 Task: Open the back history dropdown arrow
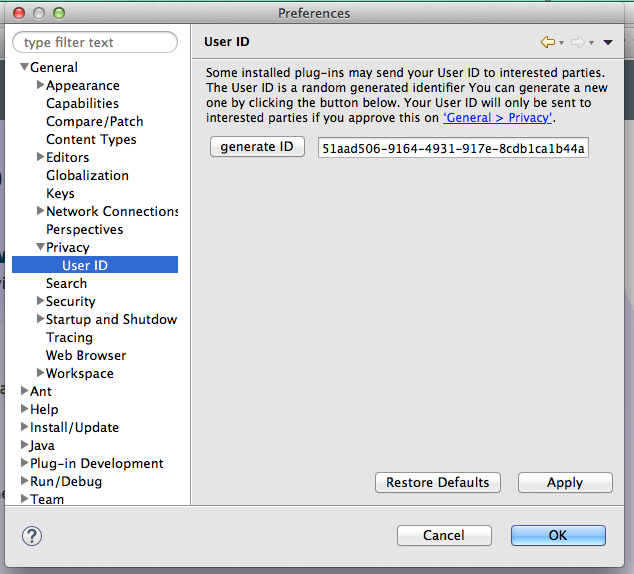[562, 43]
